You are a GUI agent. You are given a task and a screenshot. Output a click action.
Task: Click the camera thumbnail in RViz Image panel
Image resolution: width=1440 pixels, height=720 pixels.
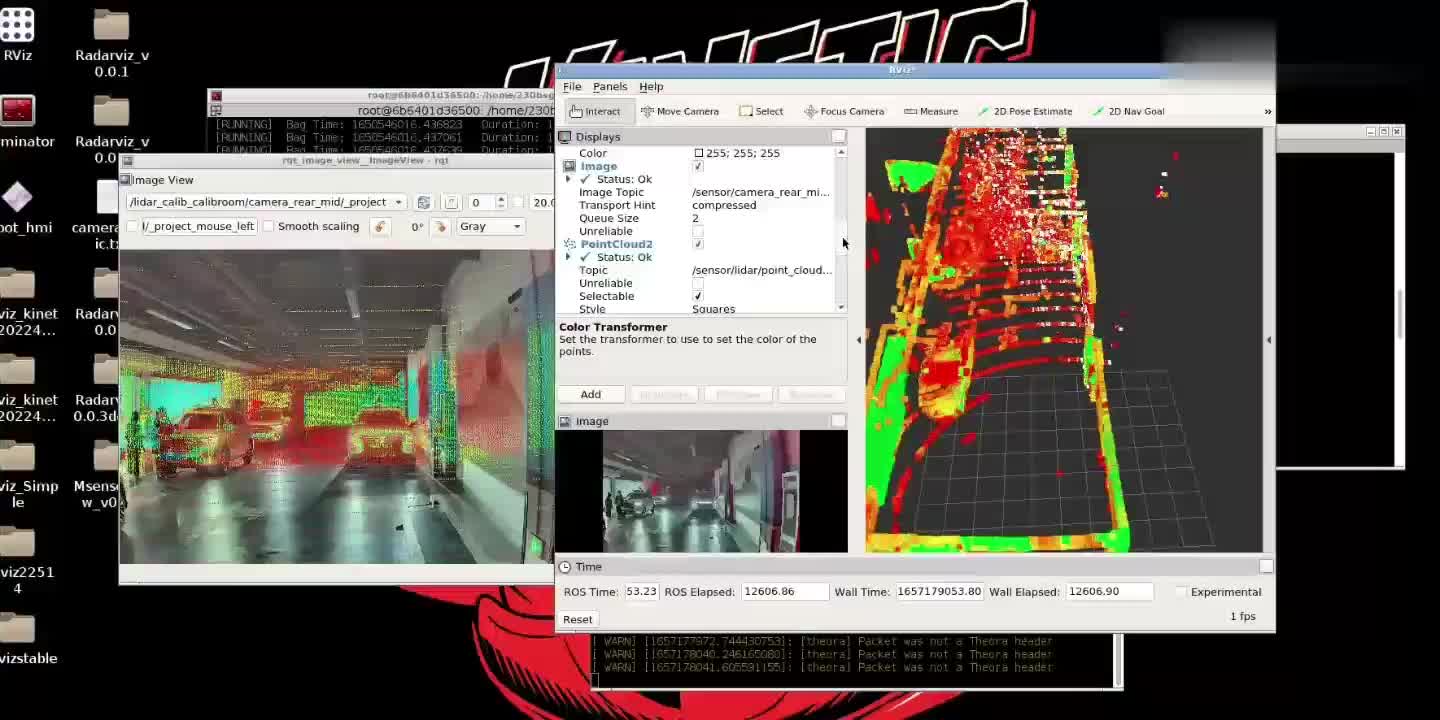coord(701,491)
